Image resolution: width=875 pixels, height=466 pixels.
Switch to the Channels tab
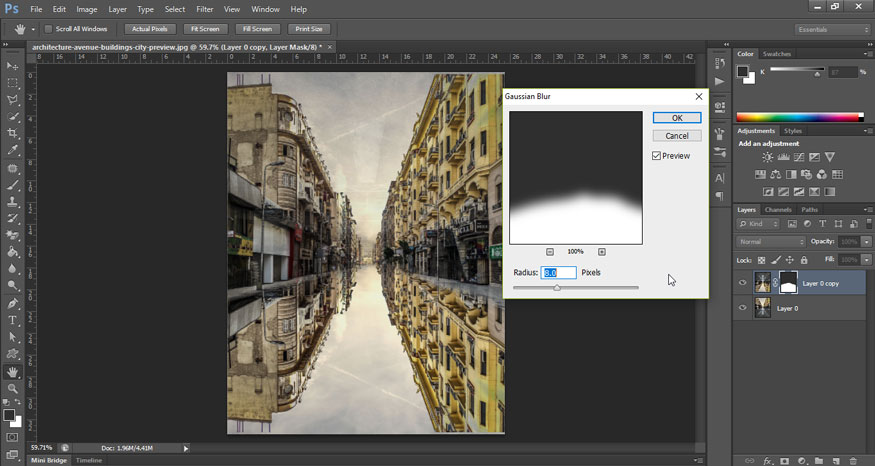coord(778,210)
